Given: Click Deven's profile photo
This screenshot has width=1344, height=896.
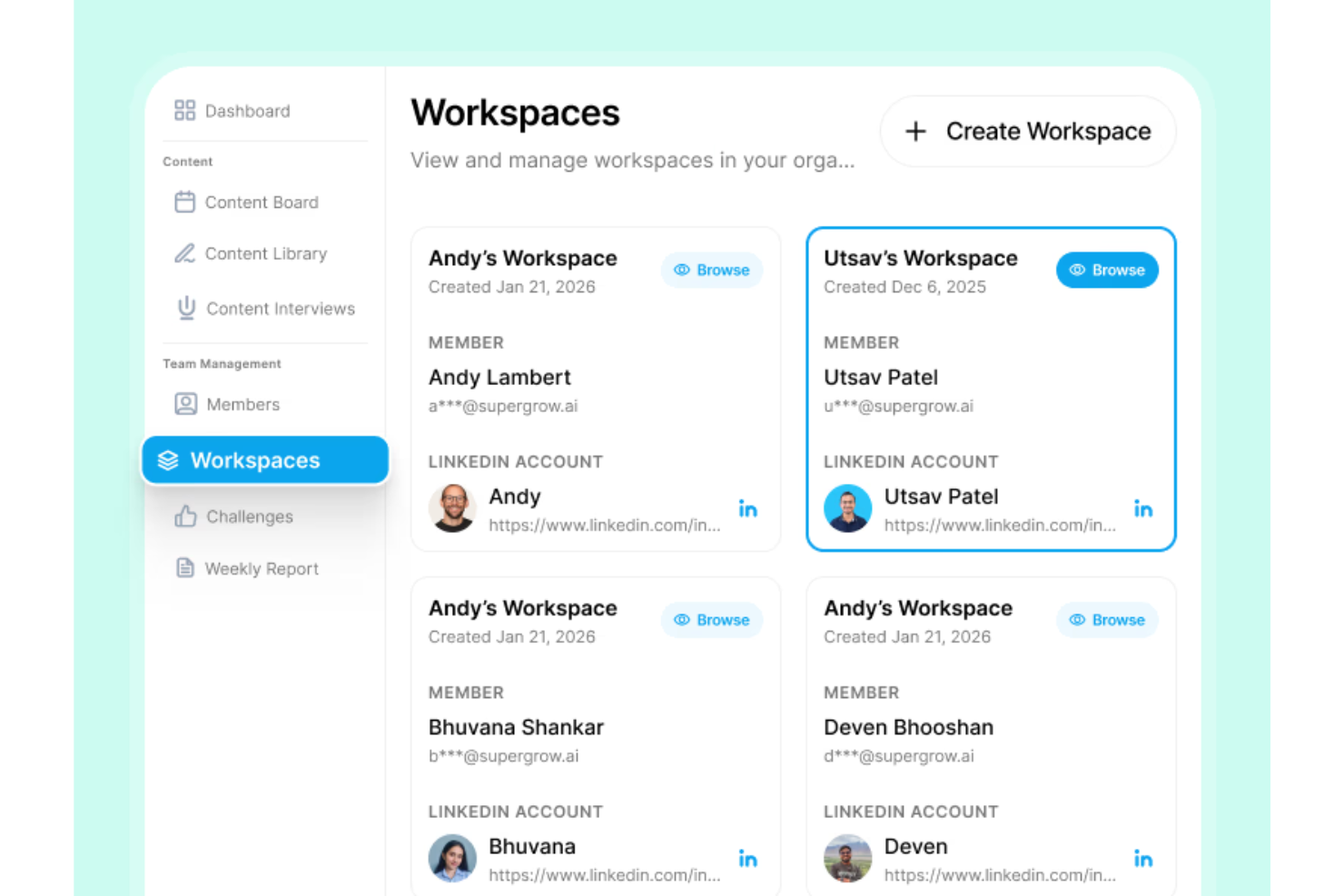Looking at the screenshot, I should coord(847,858).
